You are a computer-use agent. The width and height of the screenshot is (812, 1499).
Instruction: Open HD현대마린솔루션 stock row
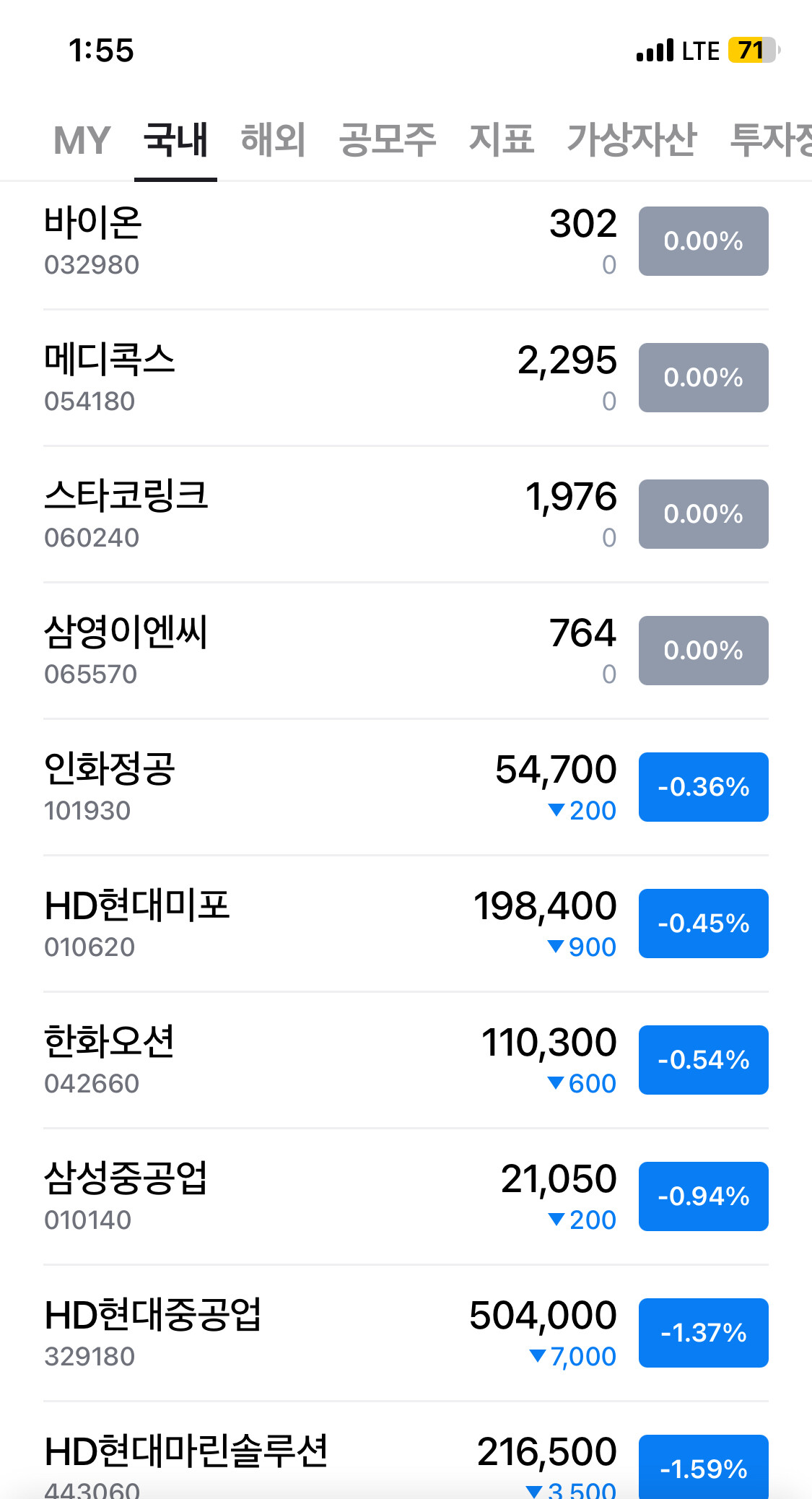(x=186, y=1453)
